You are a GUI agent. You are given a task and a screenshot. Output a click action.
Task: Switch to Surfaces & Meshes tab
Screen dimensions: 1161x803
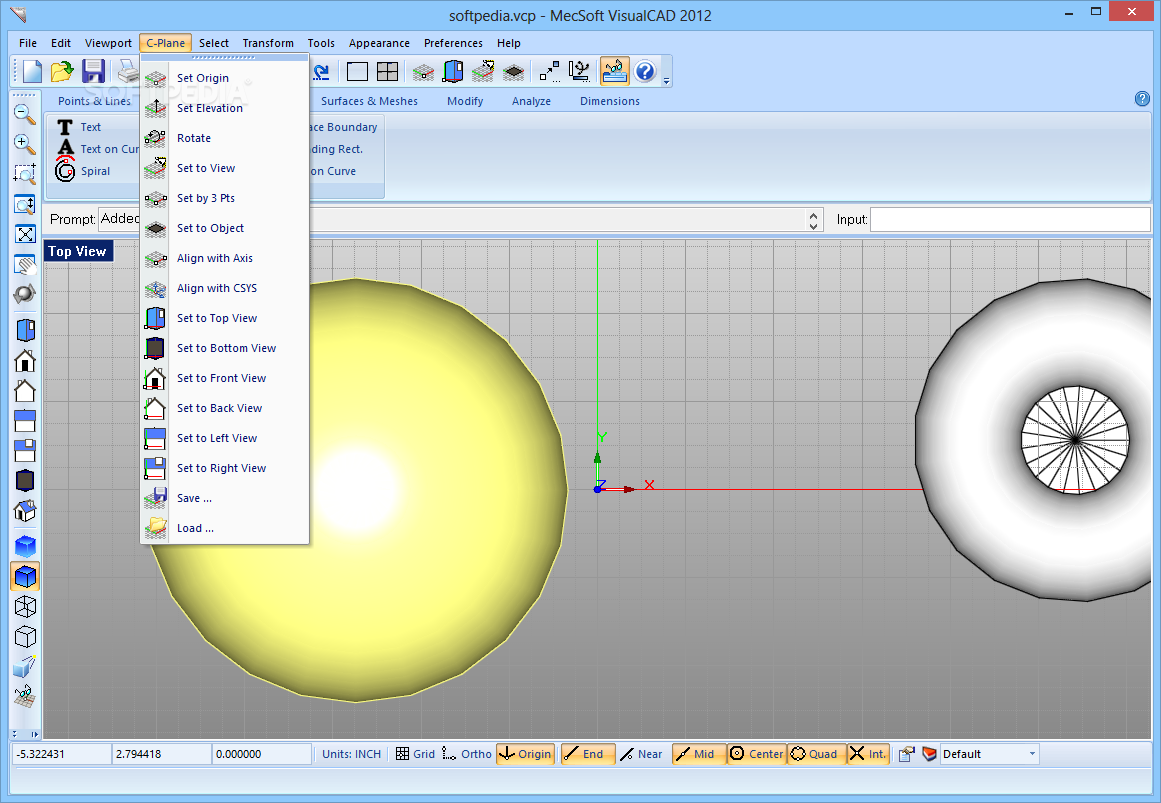(x=369, y=101)
